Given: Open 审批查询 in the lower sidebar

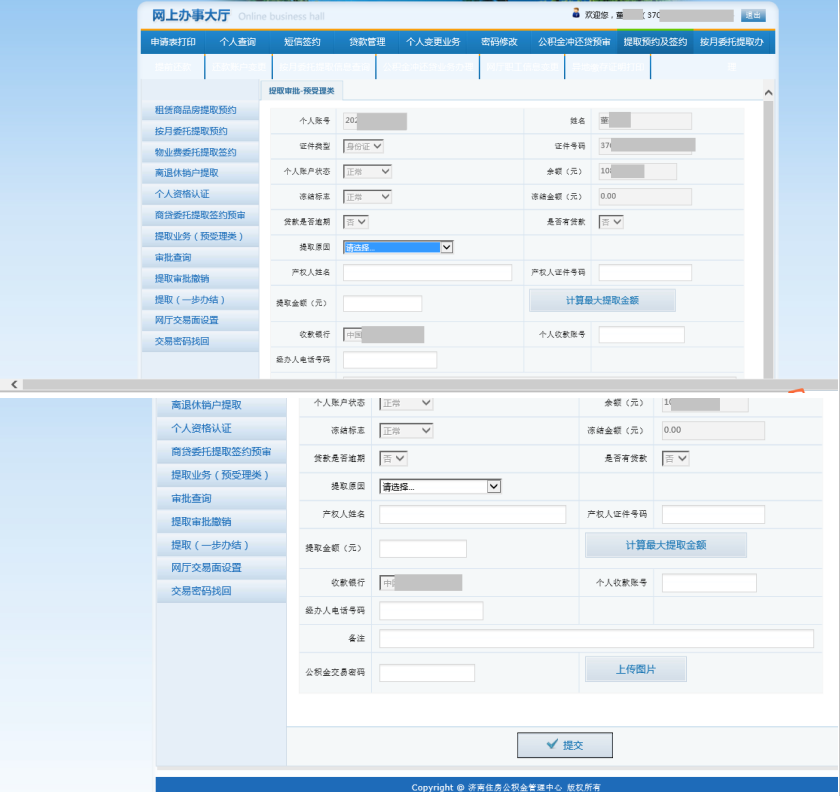Looking at the screenshot, I should point(221,498).
